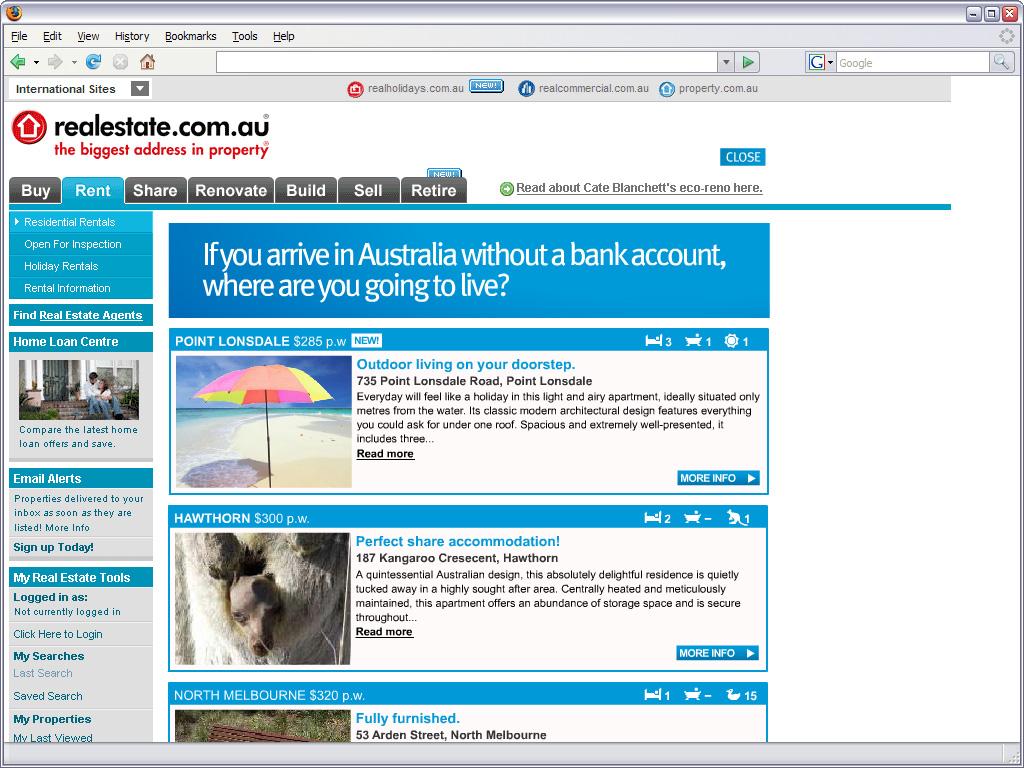Click the bedroom icon on Point Lonsdale listing

(654, 340)
